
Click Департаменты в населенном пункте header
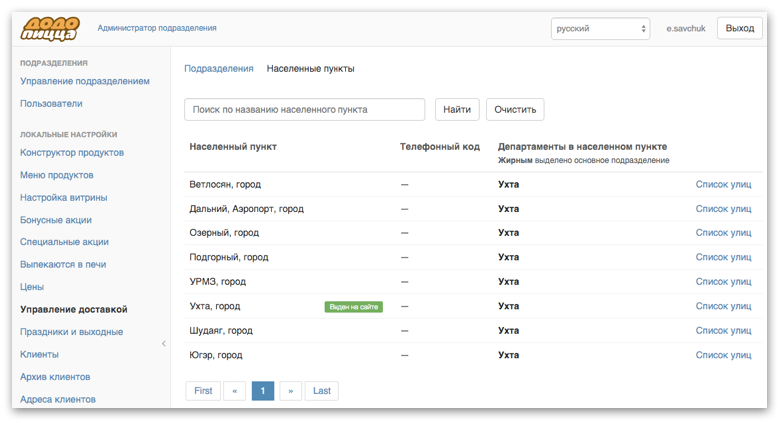[583, 147]
